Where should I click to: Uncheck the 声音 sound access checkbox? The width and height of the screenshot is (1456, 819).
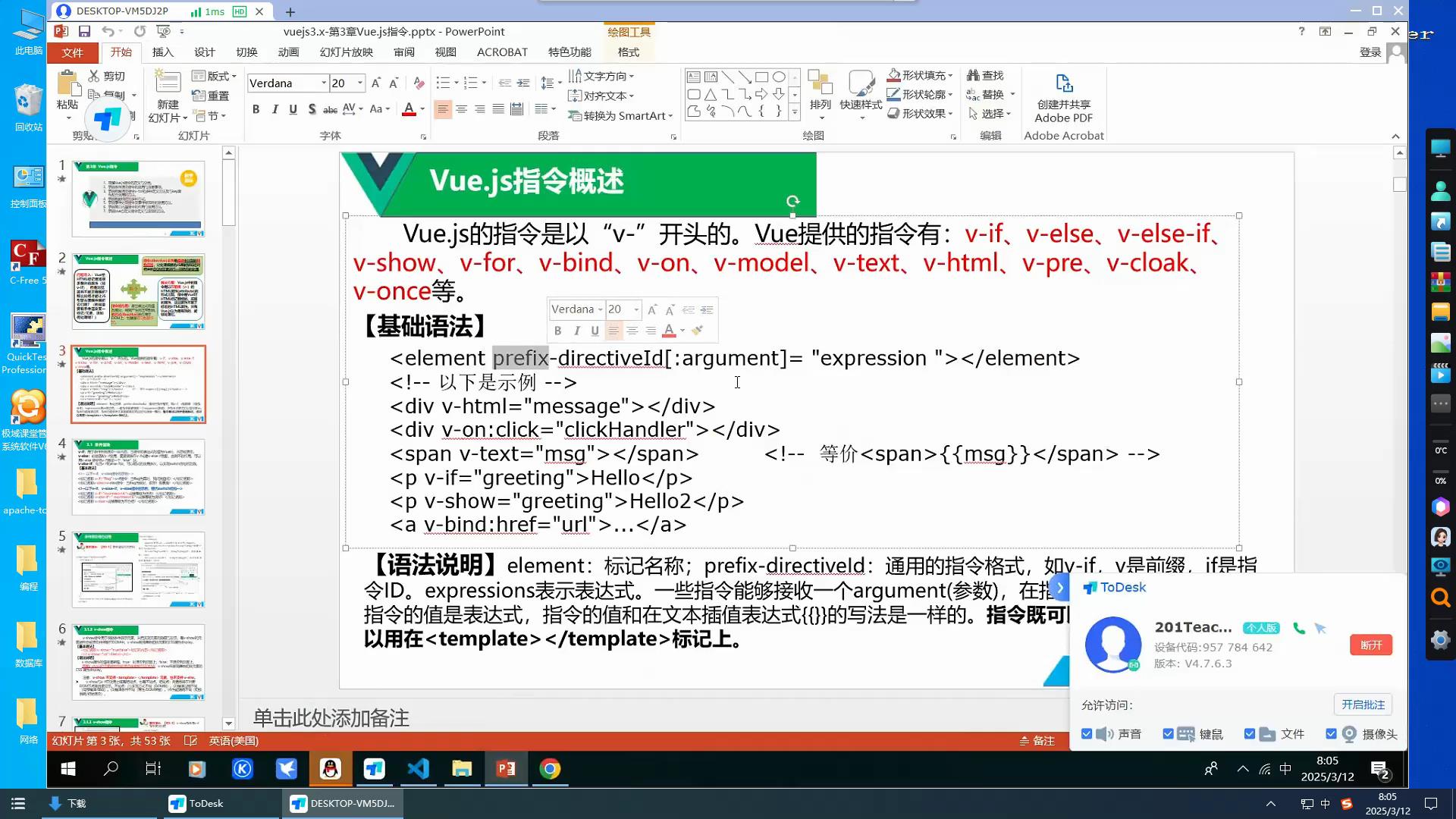coord(1087,734)
